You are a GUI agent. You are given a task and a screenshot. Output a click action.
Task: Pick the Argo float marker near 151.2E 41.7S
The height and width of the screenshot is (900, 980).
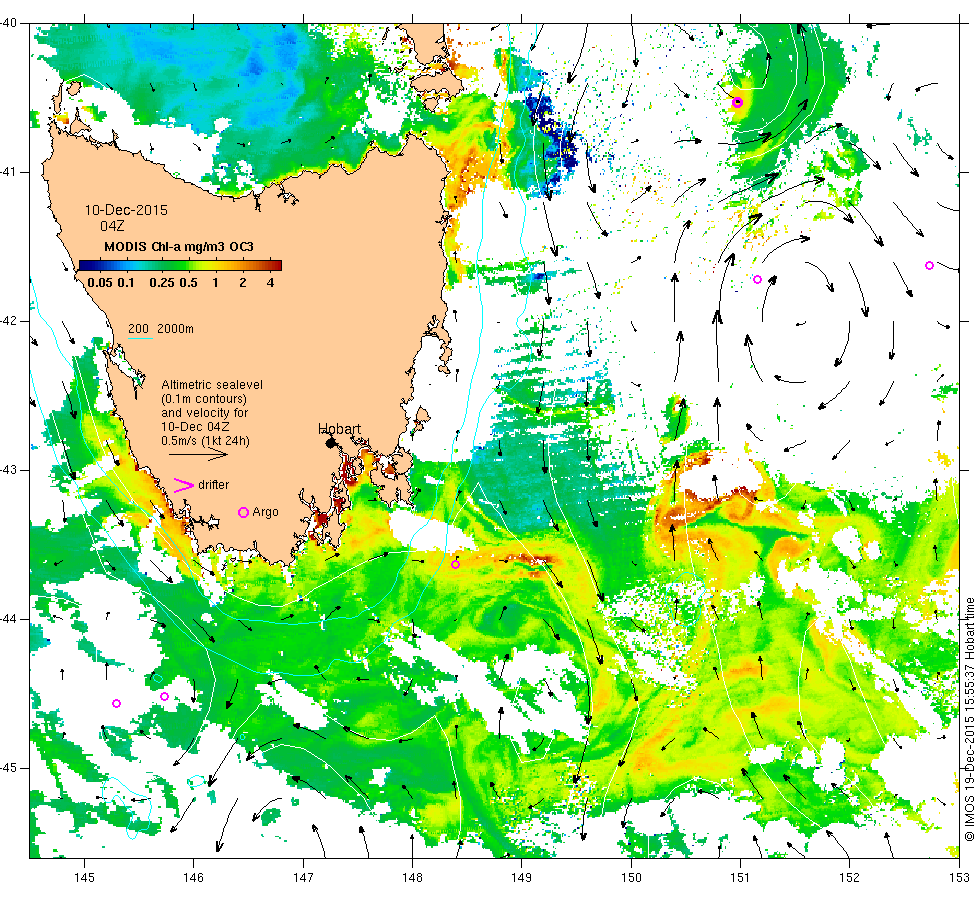click(758, 279)
